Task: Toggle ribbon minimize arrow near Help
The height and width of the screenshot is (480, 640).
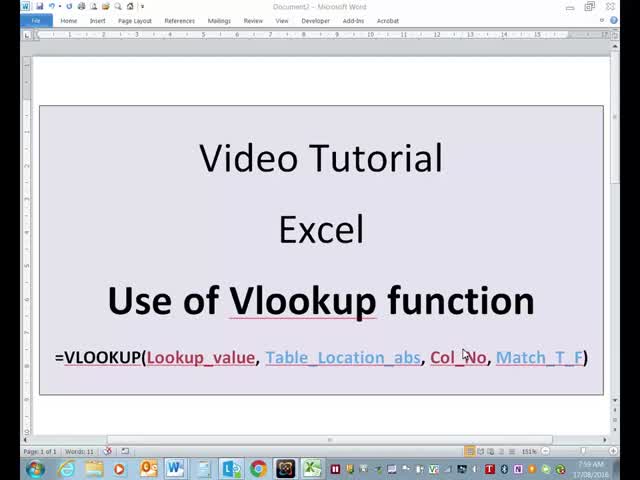Action: click(x=602, y=20)
